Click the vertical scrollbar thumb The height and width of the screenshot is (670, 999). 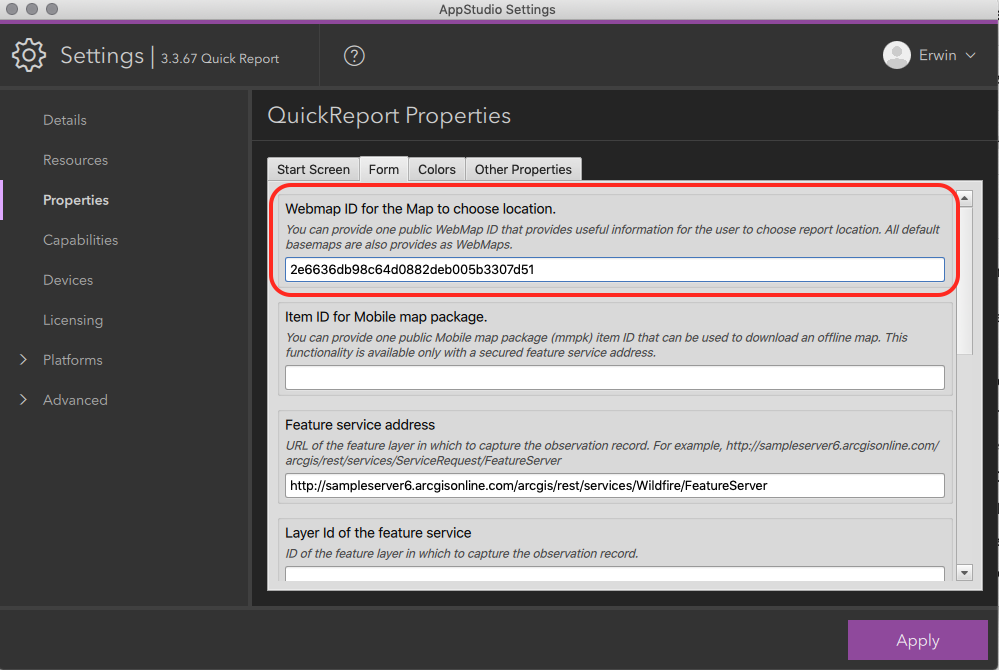coord(965,280)
